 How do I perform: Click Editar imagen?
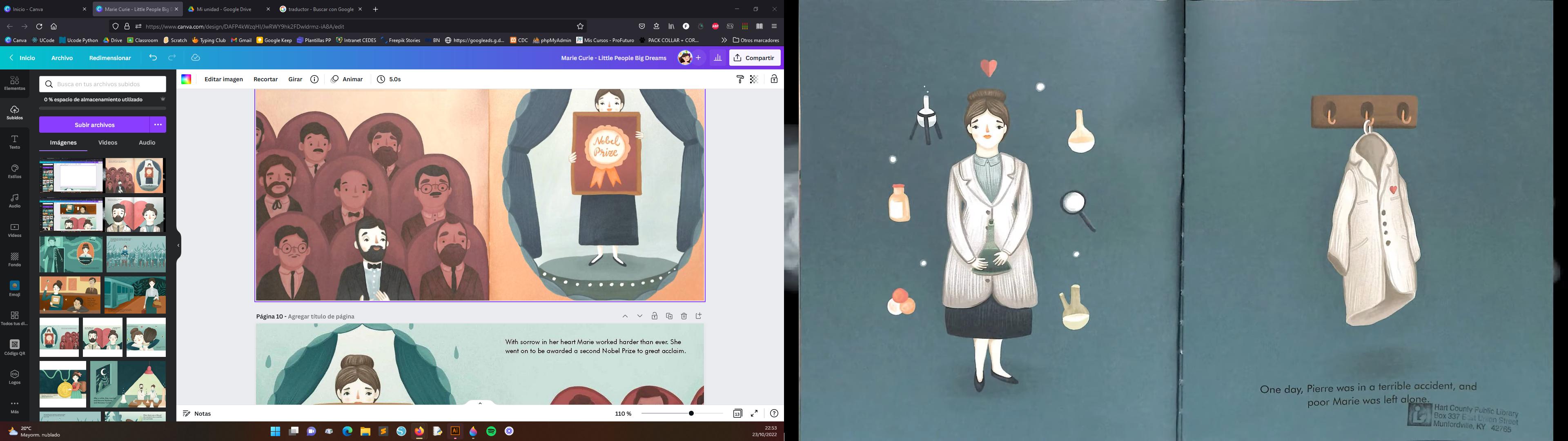(223, 79)
